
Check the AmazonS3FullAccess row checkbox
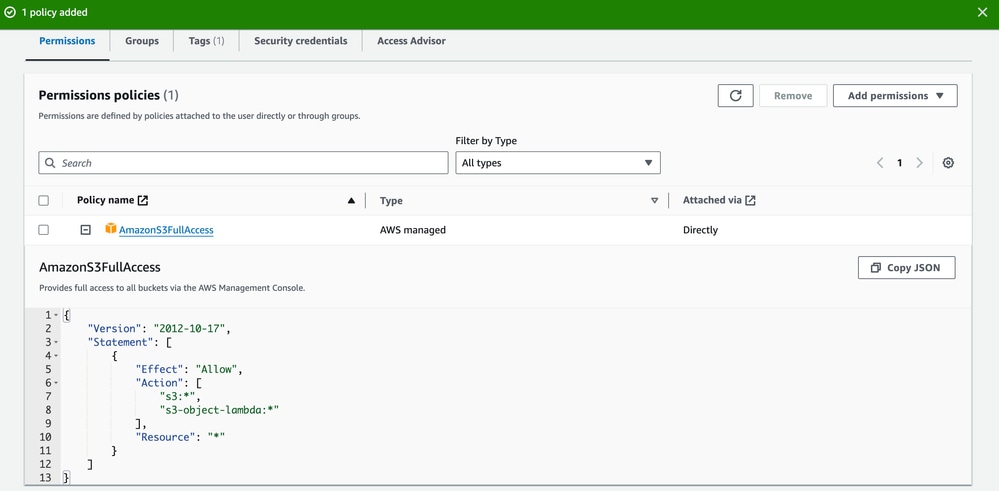43,230
